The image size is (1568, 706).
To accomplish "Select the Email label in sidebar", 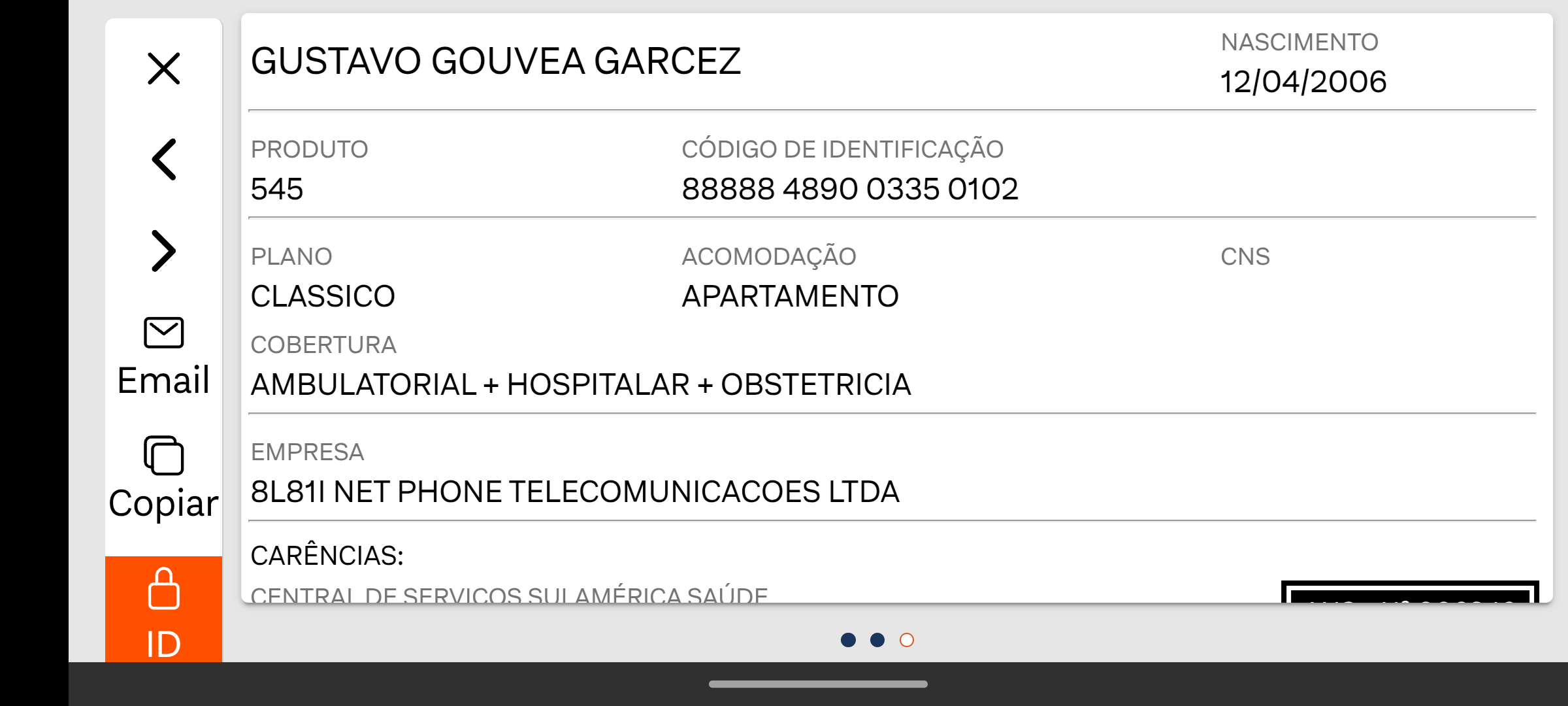I will click(163, 380).
